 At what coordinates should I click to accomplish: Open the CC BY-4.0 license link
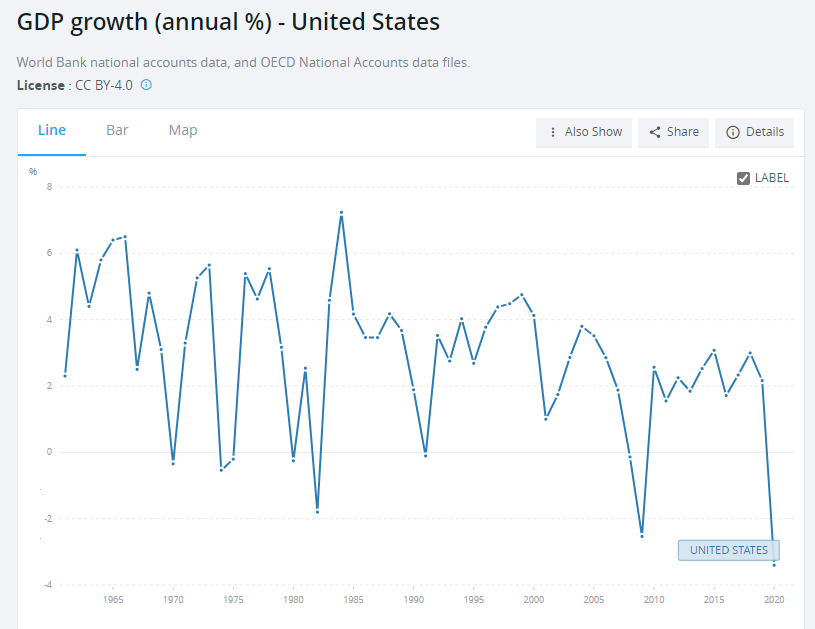104,85
